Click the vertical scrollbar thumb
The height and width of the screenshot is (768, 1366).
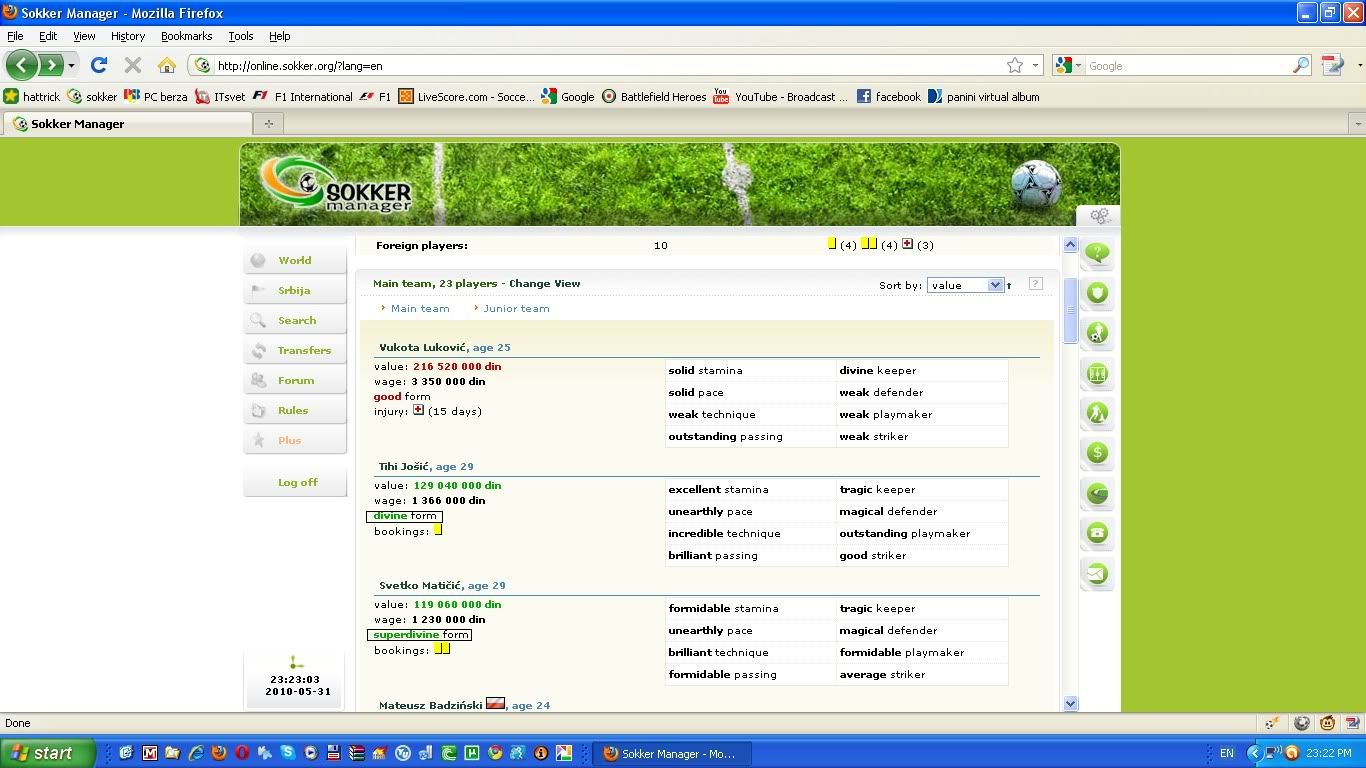[x=1070, y=310]
